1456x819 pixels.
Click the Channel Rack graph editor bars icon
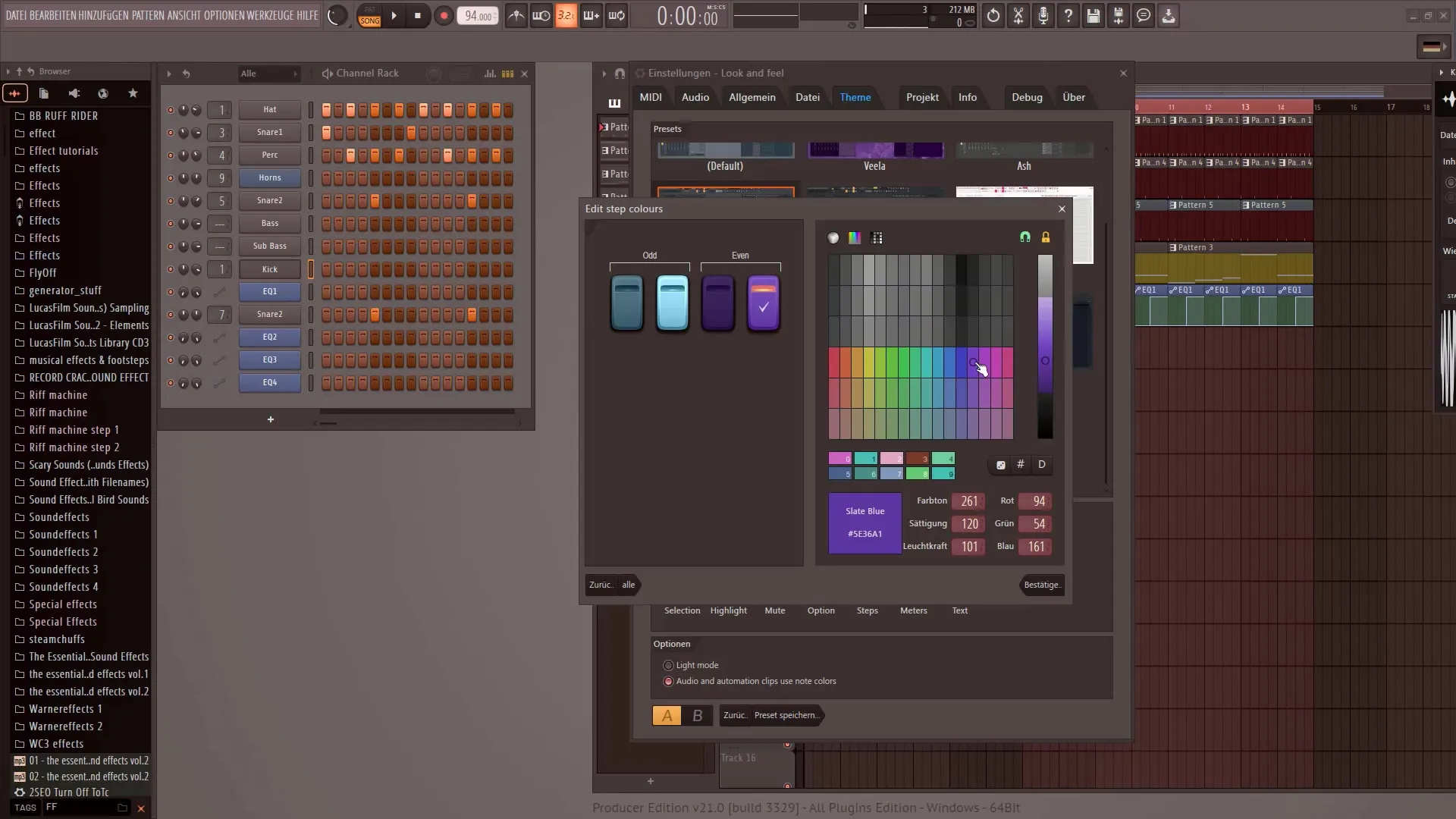click(x=490, y=74)
